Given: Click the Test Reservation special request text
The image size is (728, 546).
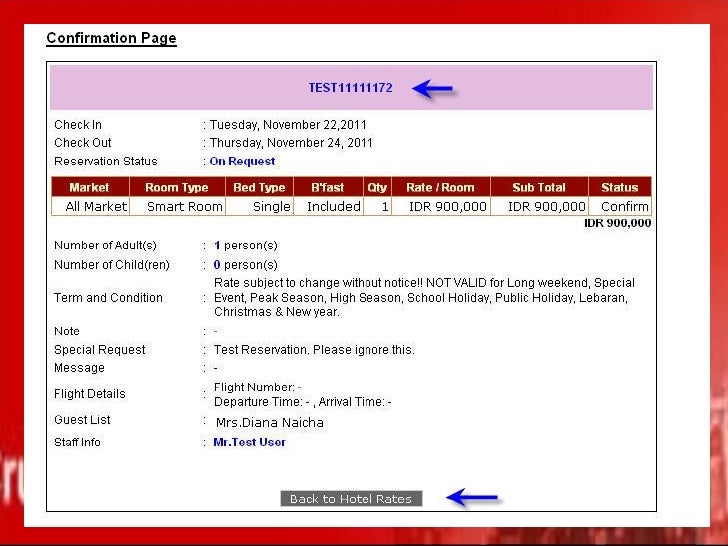Looking at the screenshot, I should (314, 350).
